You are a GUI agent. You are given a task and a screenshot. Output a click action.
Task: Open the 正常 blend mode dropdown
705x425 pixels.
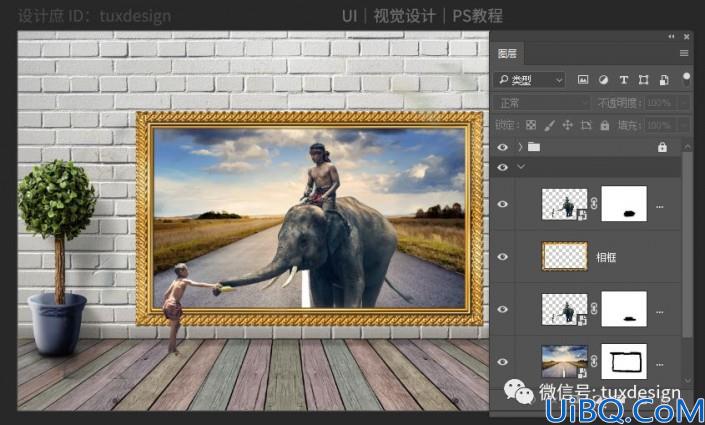point(542,103)
